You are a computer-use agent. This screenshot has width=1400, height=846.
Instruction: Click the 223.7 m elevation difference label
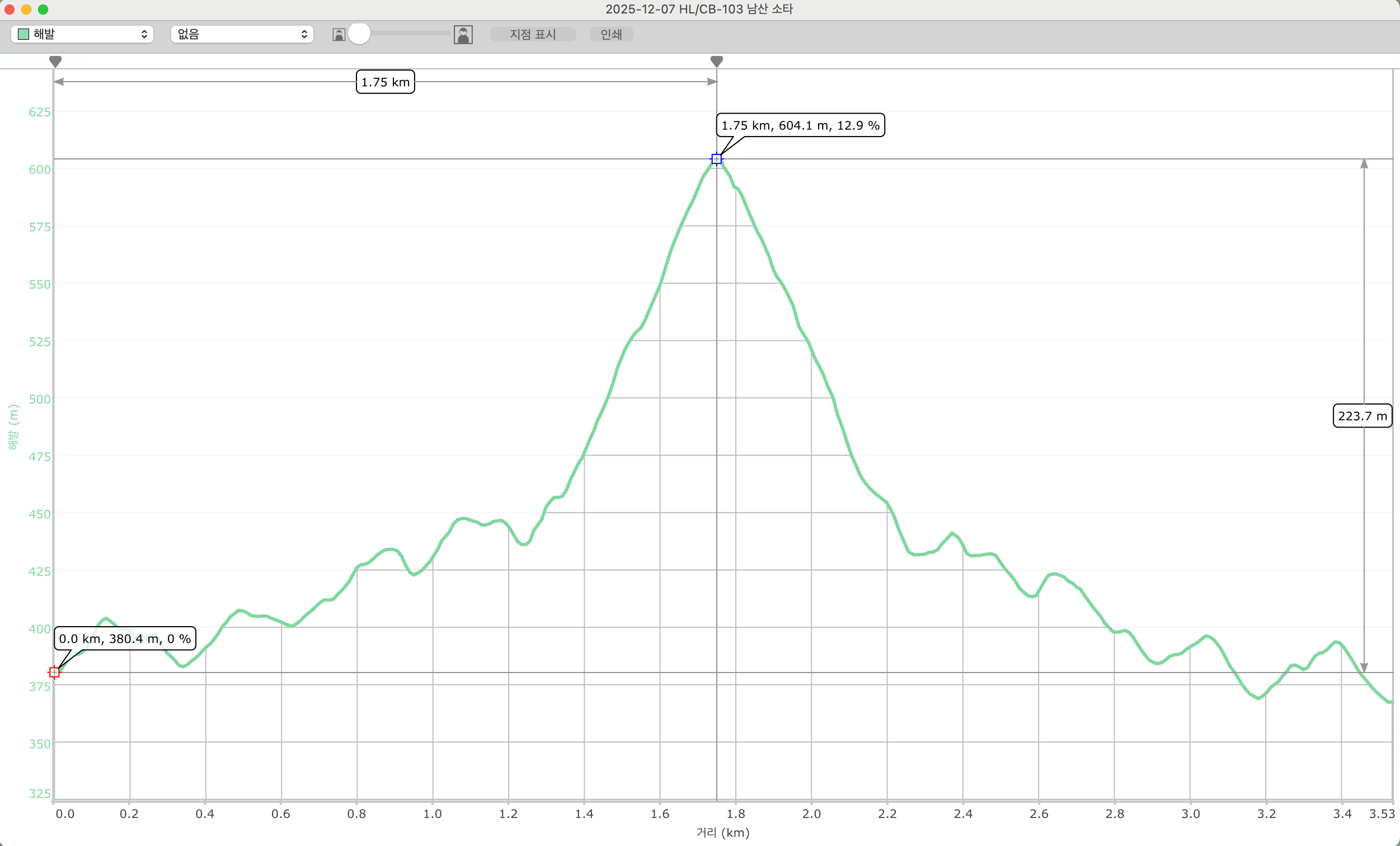(x=1362, y=416)
